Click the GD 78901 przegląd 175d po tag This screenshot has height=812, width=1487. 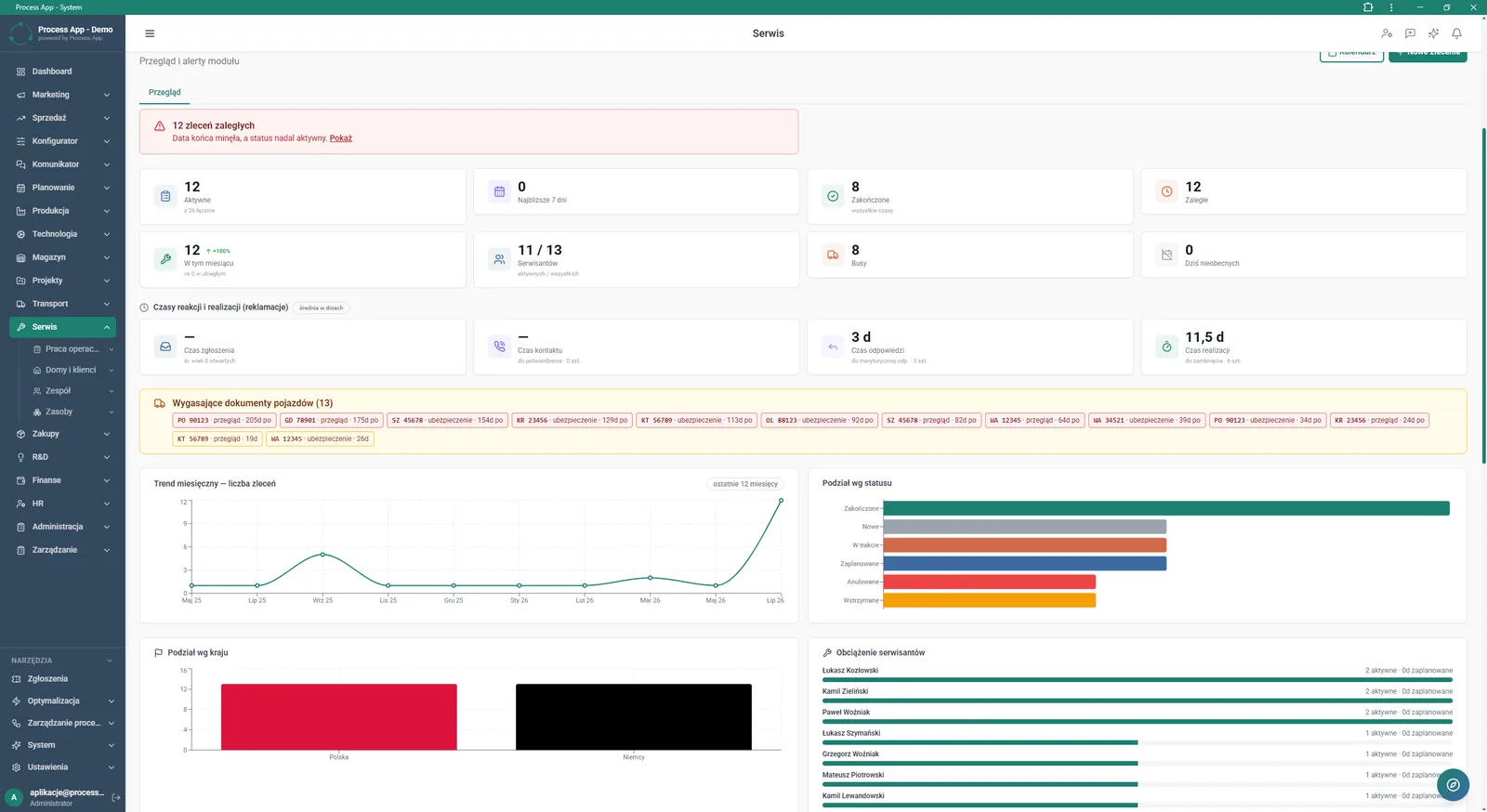click(332, 420)
